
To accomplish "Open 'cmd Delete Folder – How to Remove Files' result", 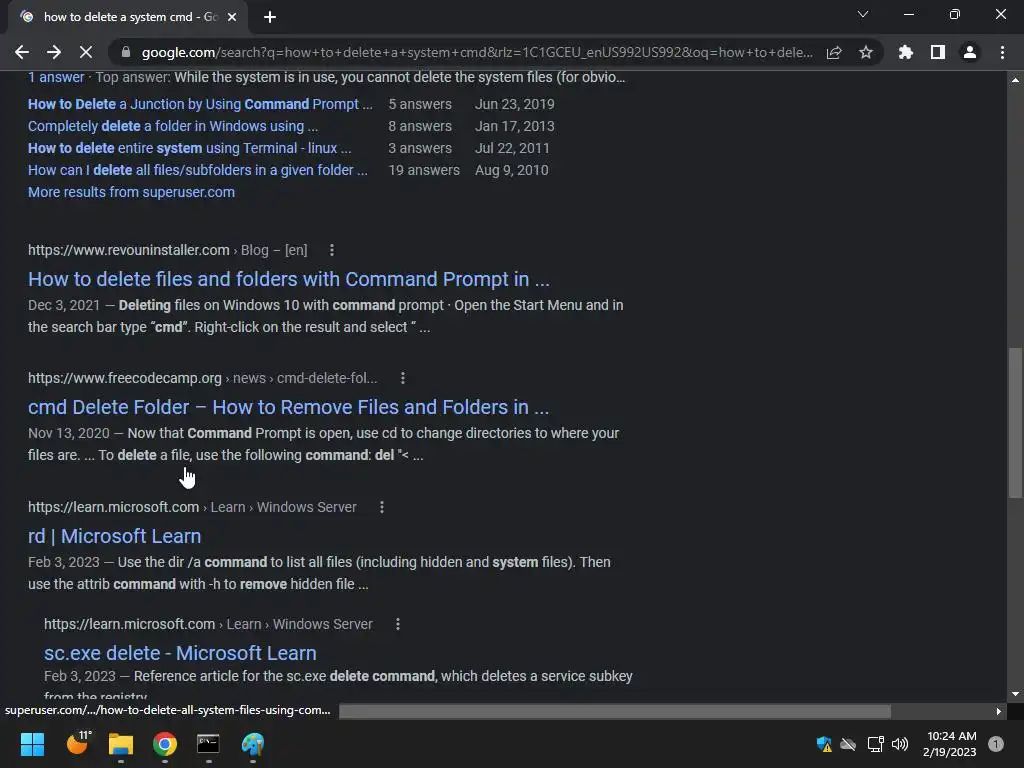I will pyautogui.click(x=288, y=408).
